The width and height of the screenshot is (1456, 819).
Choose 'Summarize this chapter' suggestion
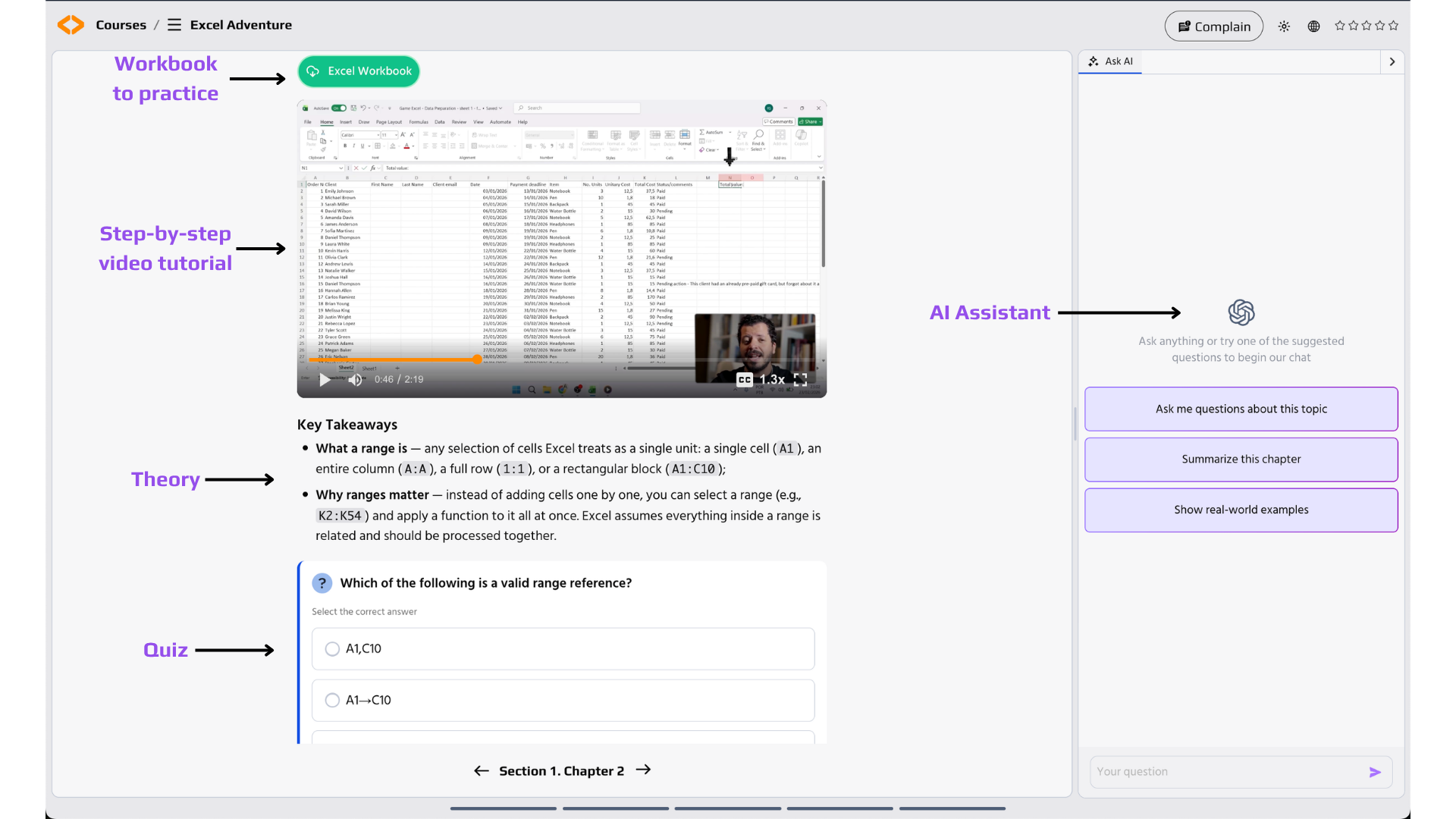(x=1241, y=460)
